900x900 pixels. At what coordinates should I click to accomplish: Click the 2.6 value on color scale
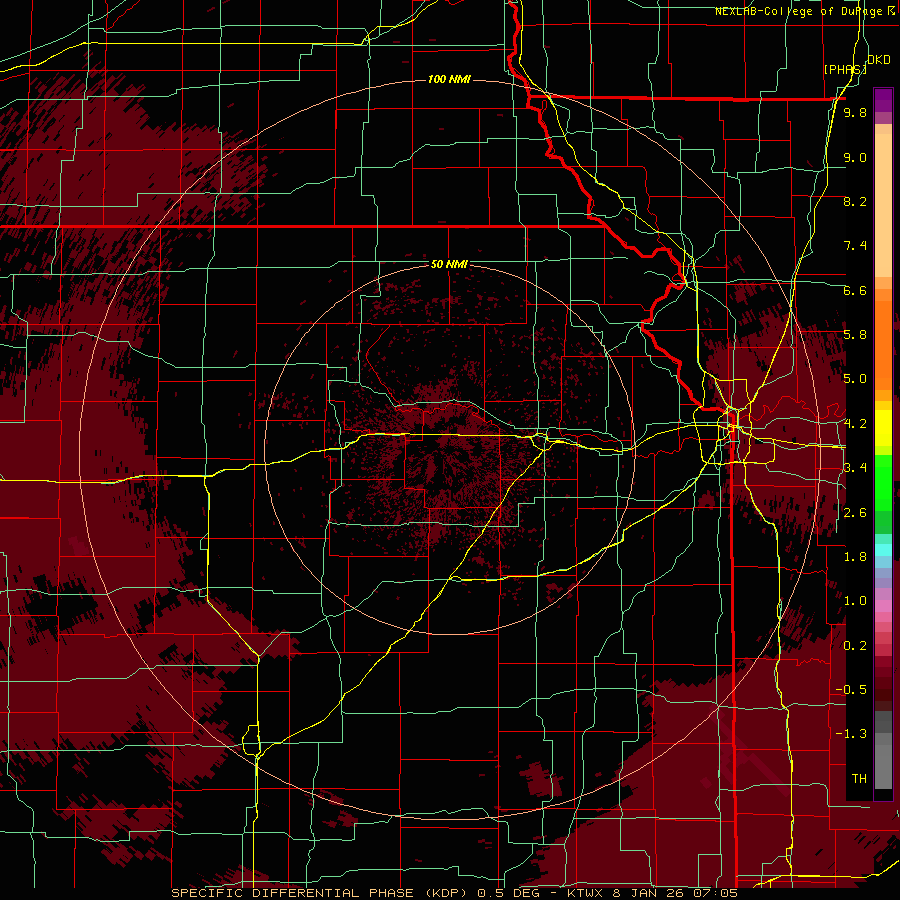855,513
